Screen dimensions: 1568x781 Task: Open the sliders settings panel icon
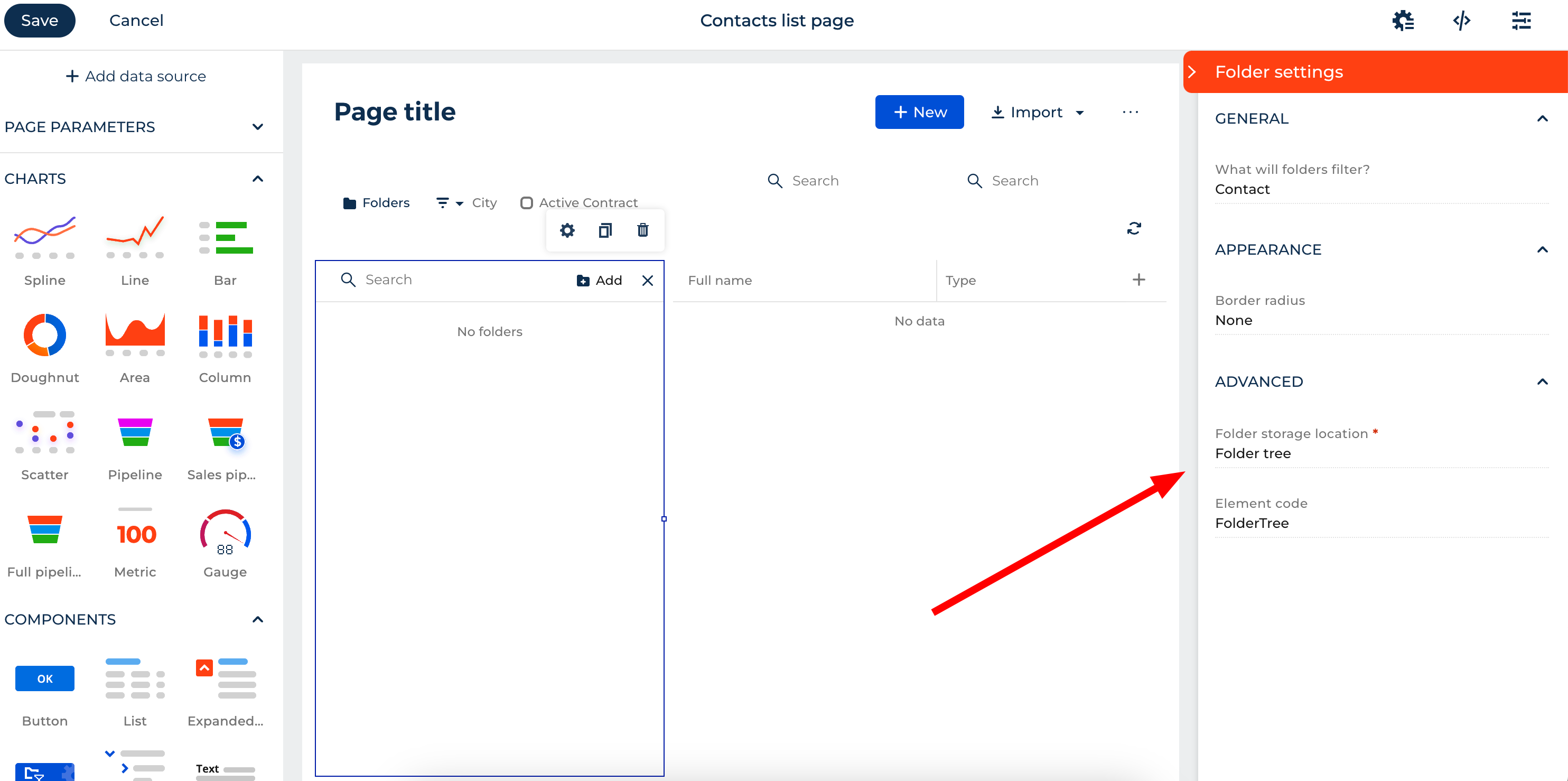[x=1520, y=21]
